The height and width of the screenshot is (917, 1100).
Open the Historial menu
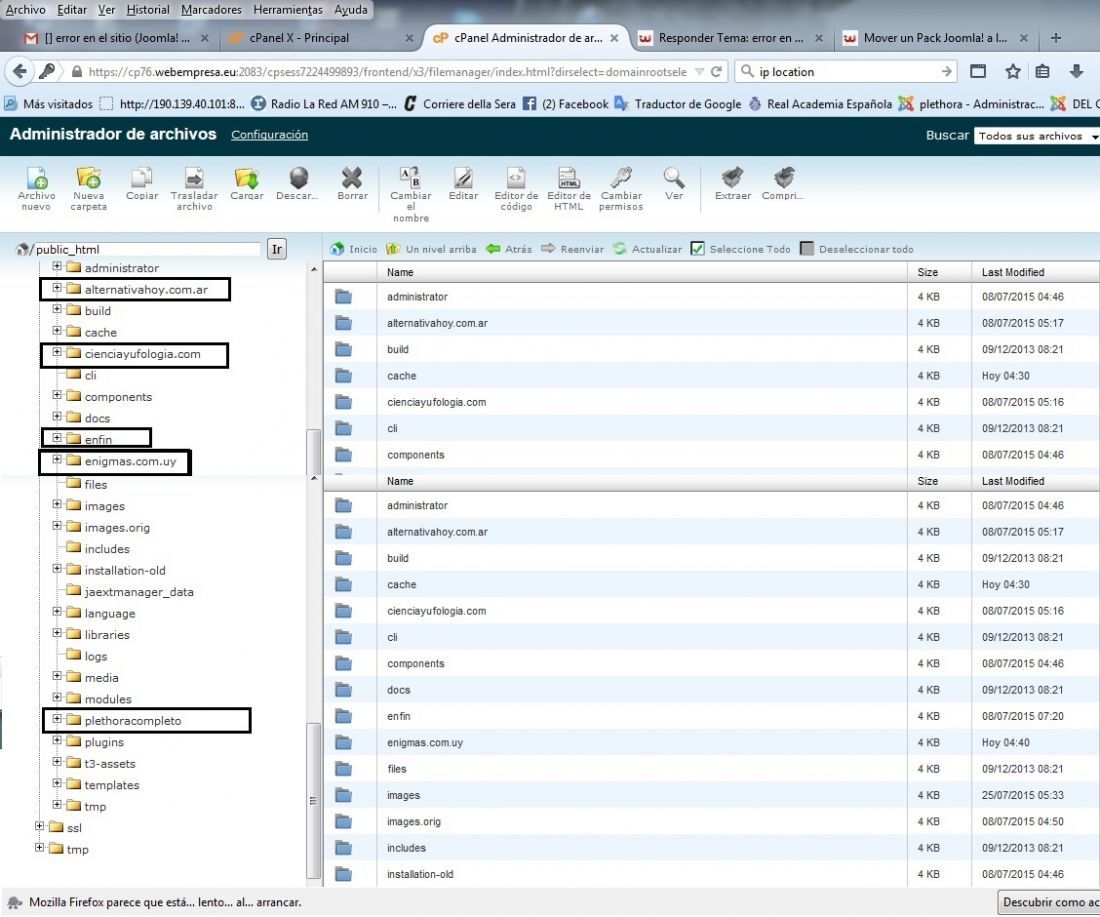[148, 10]
